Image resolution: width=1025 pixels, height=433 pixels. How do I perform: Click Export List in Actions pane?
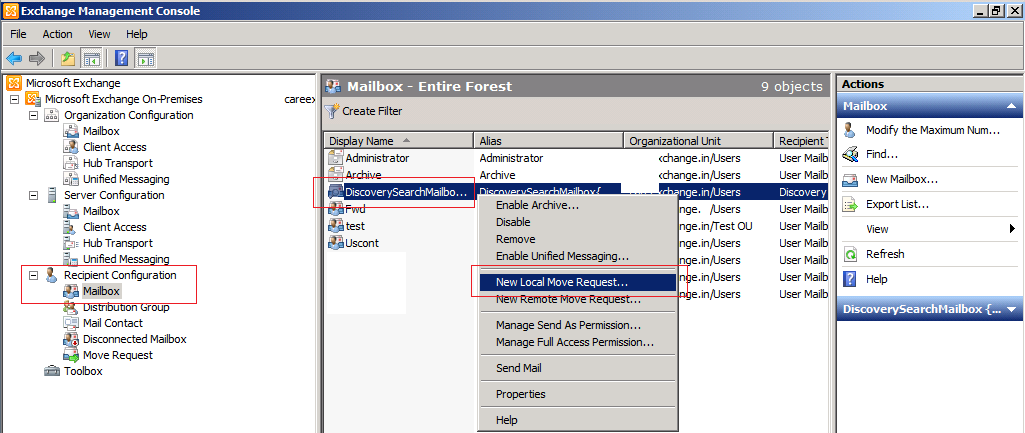click(898, 204)
